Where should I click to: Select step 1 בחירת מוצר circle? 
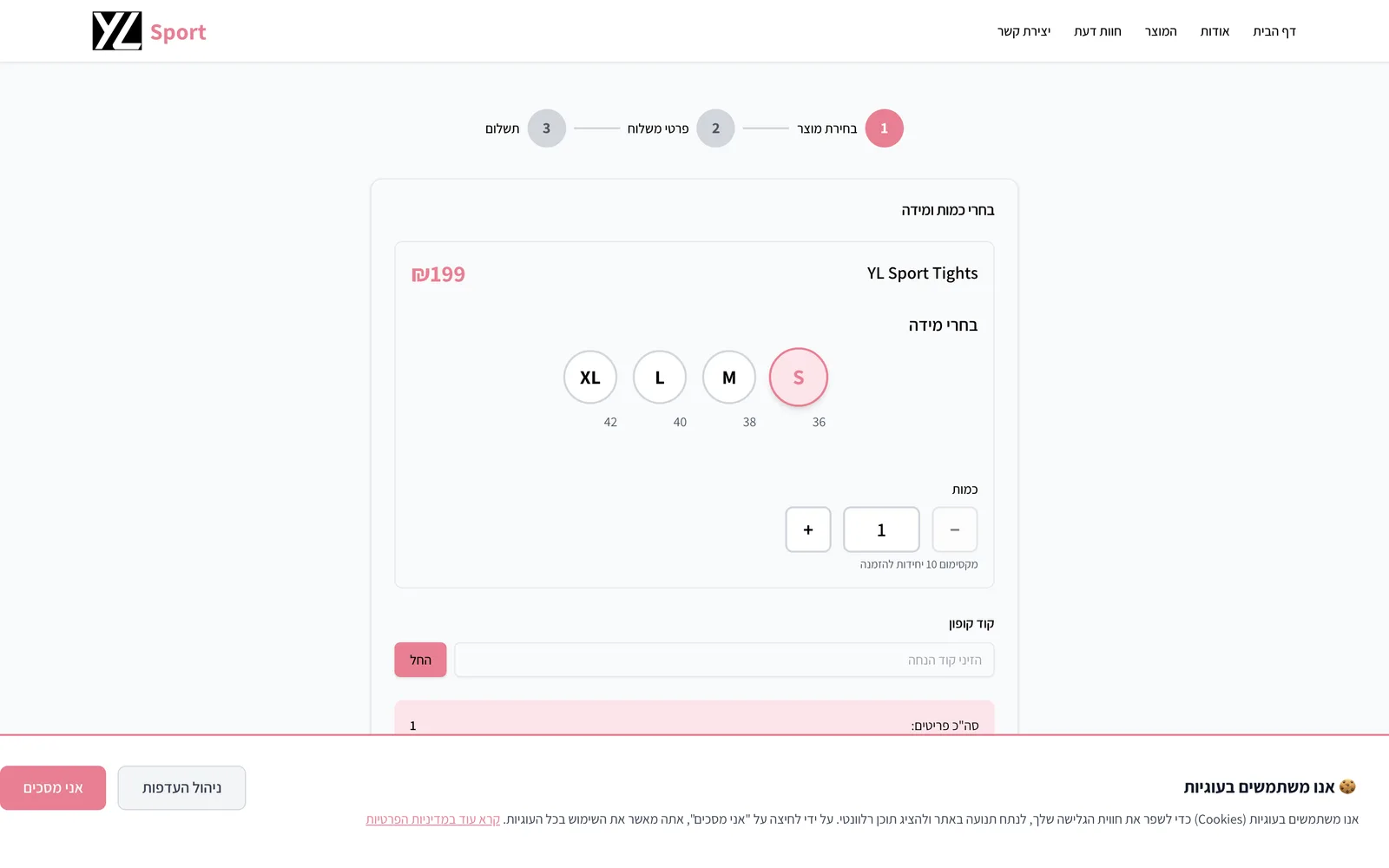click(x=884, y=128)
